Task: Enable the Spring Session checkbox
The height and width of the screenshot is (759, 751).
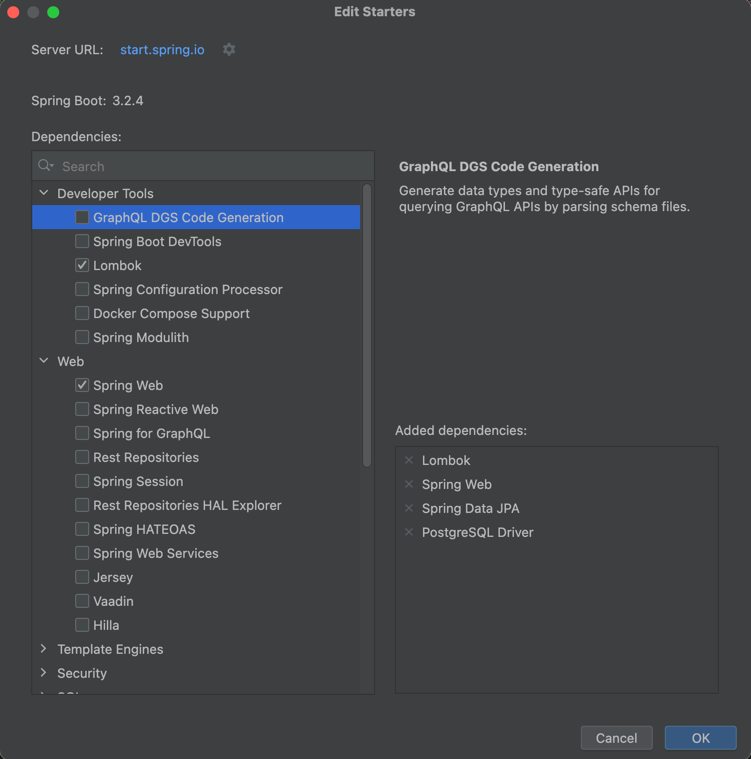Action: (x=82, y=481)
